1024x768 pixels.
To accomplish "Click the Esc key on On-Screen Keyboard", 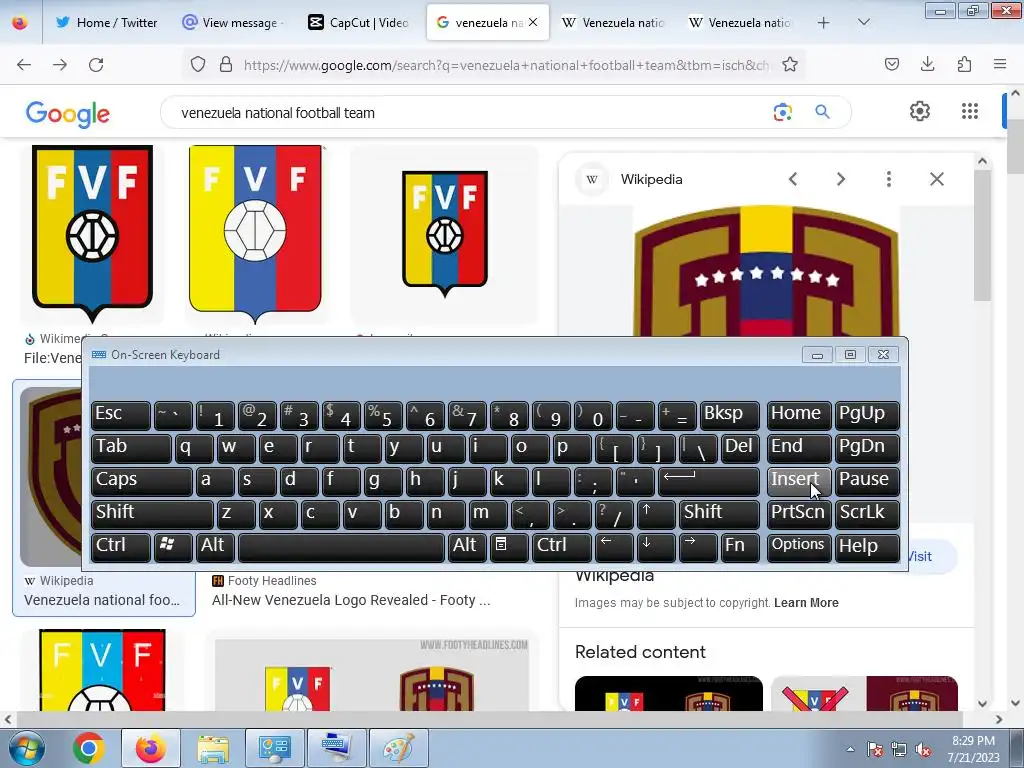I will 121,415.
